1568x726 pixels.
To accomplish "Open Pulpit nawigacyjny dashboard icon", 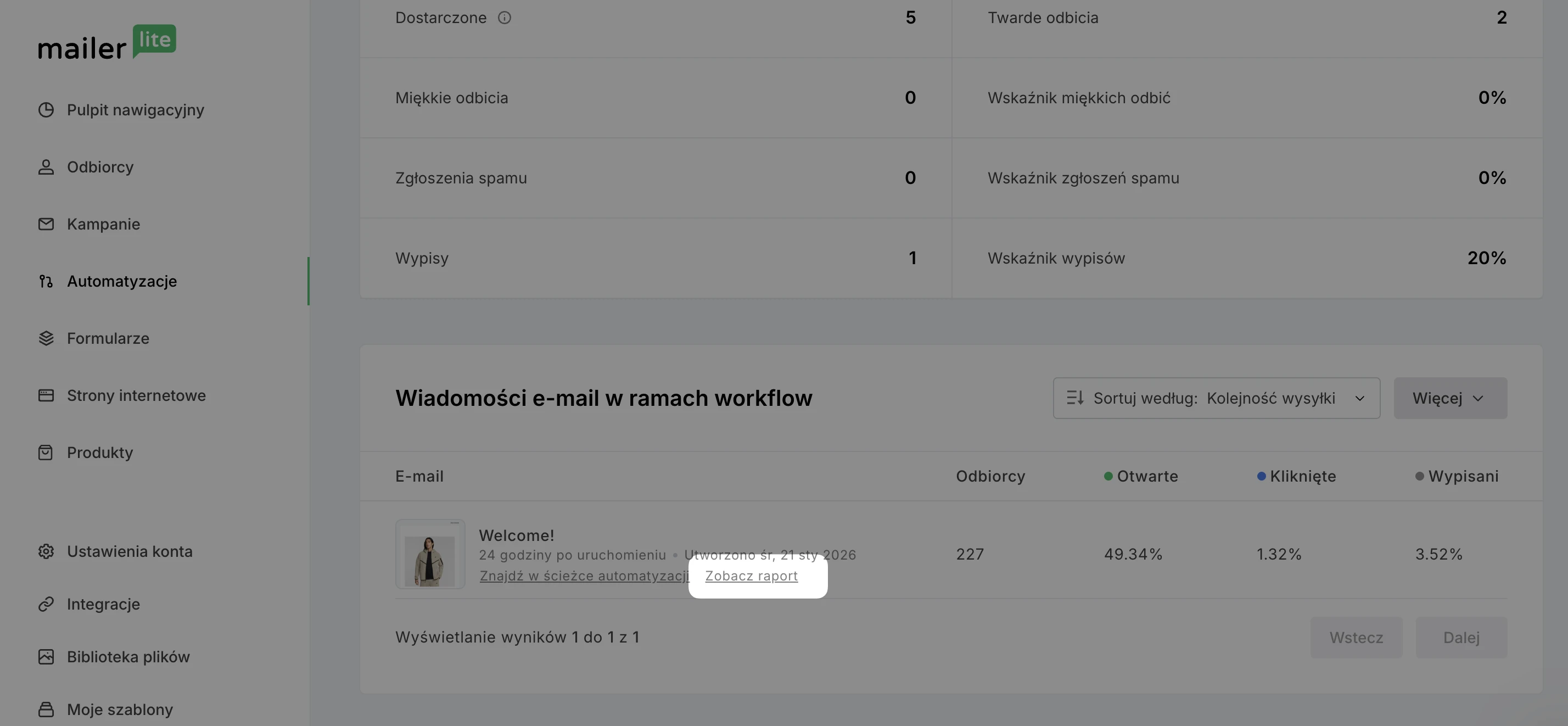I will tap(46, 110).
